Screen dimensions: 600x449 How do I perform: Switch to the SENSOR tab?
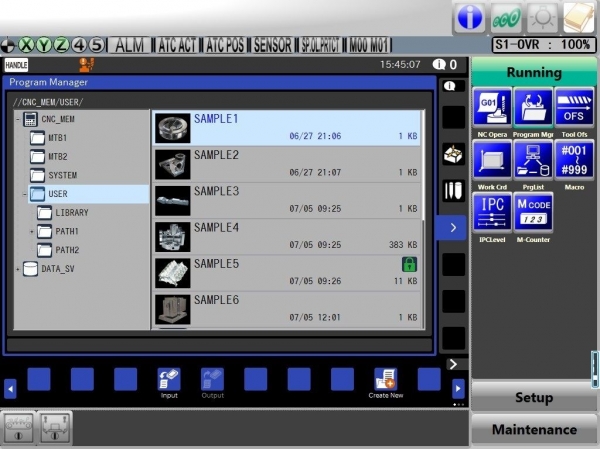point(272,45)
